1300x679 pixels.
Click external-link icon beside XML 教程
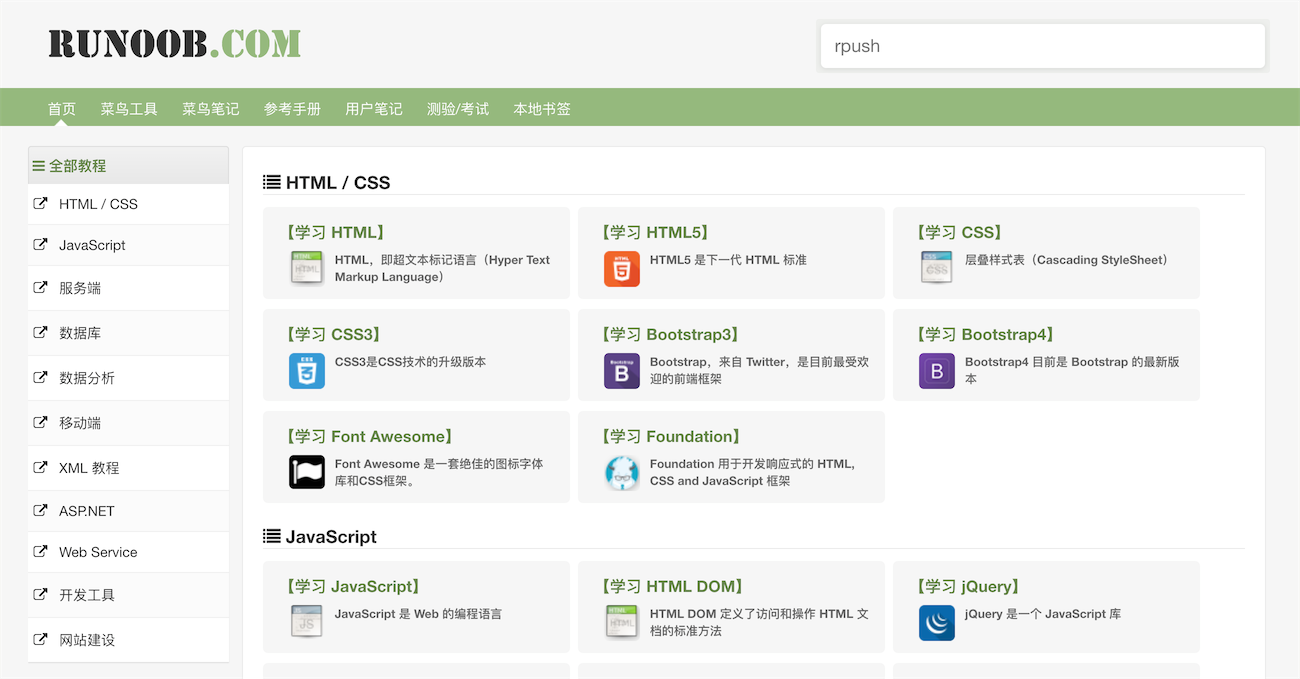click(41, 468)
